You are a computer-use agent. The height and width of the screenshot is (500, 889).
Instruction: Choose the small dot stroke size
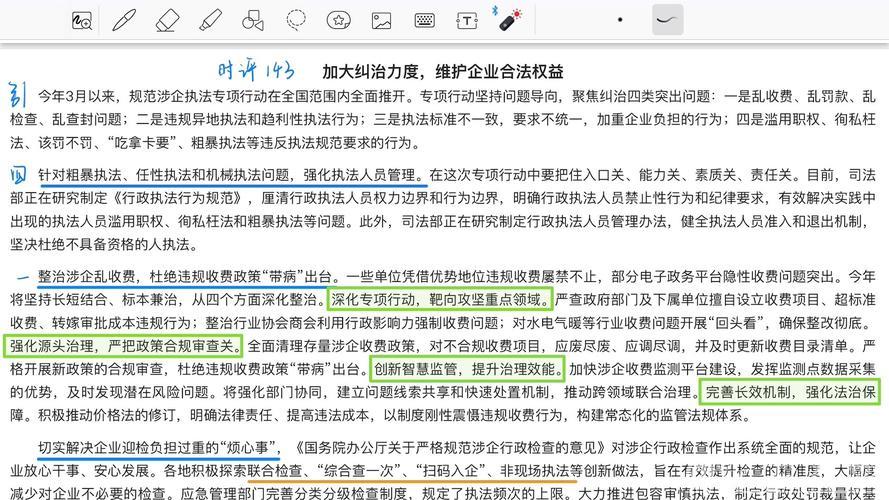tap(620, 20)
